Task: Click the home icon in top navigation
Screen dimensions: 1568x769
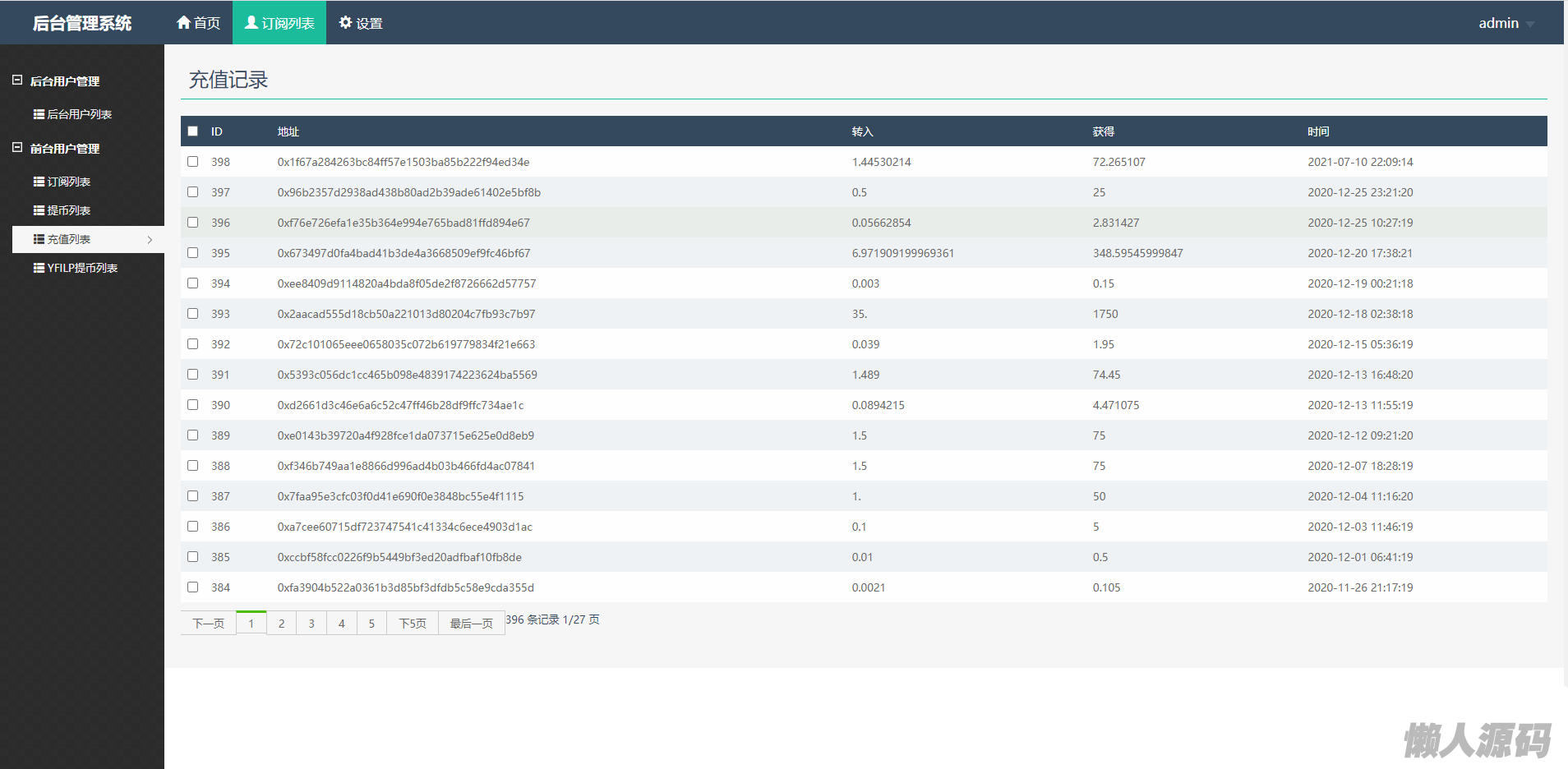Action: (x=183, y=22)
